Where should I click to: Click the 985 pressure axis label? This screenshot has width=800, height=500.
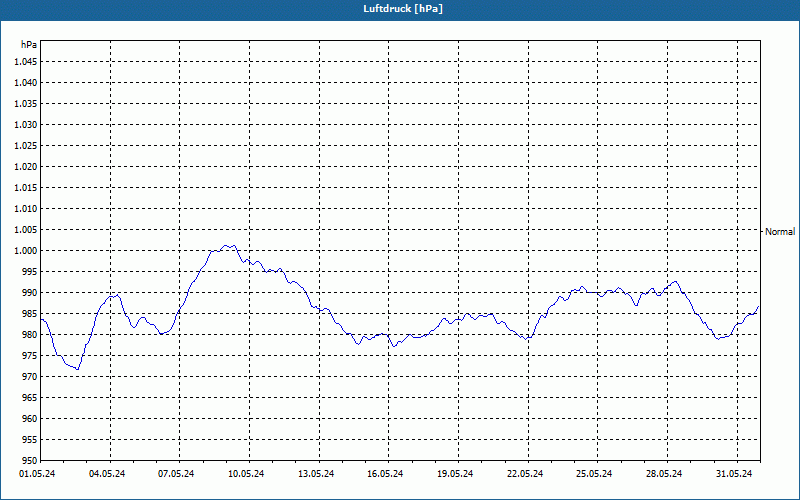pyautogui.click(x=29, y=314)
